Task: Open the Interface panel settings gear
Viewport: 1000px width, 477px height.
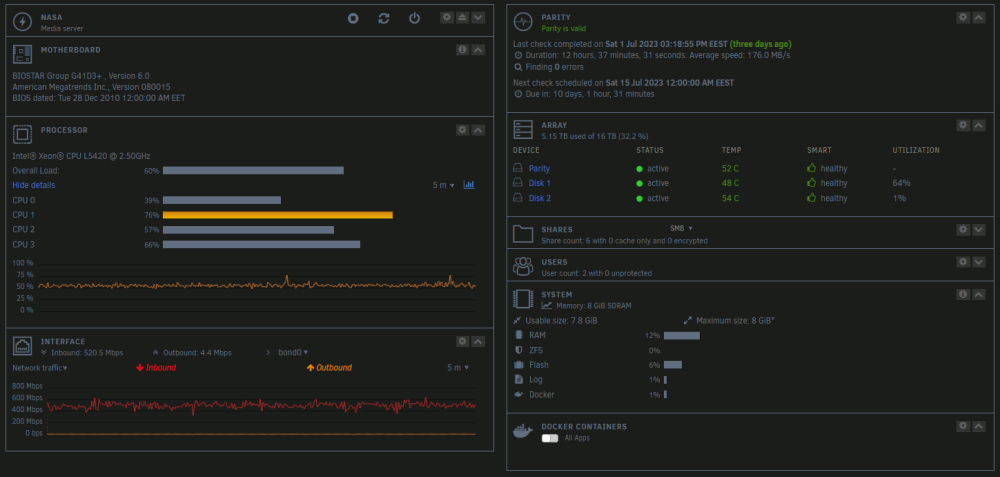Action: (462, 342)
